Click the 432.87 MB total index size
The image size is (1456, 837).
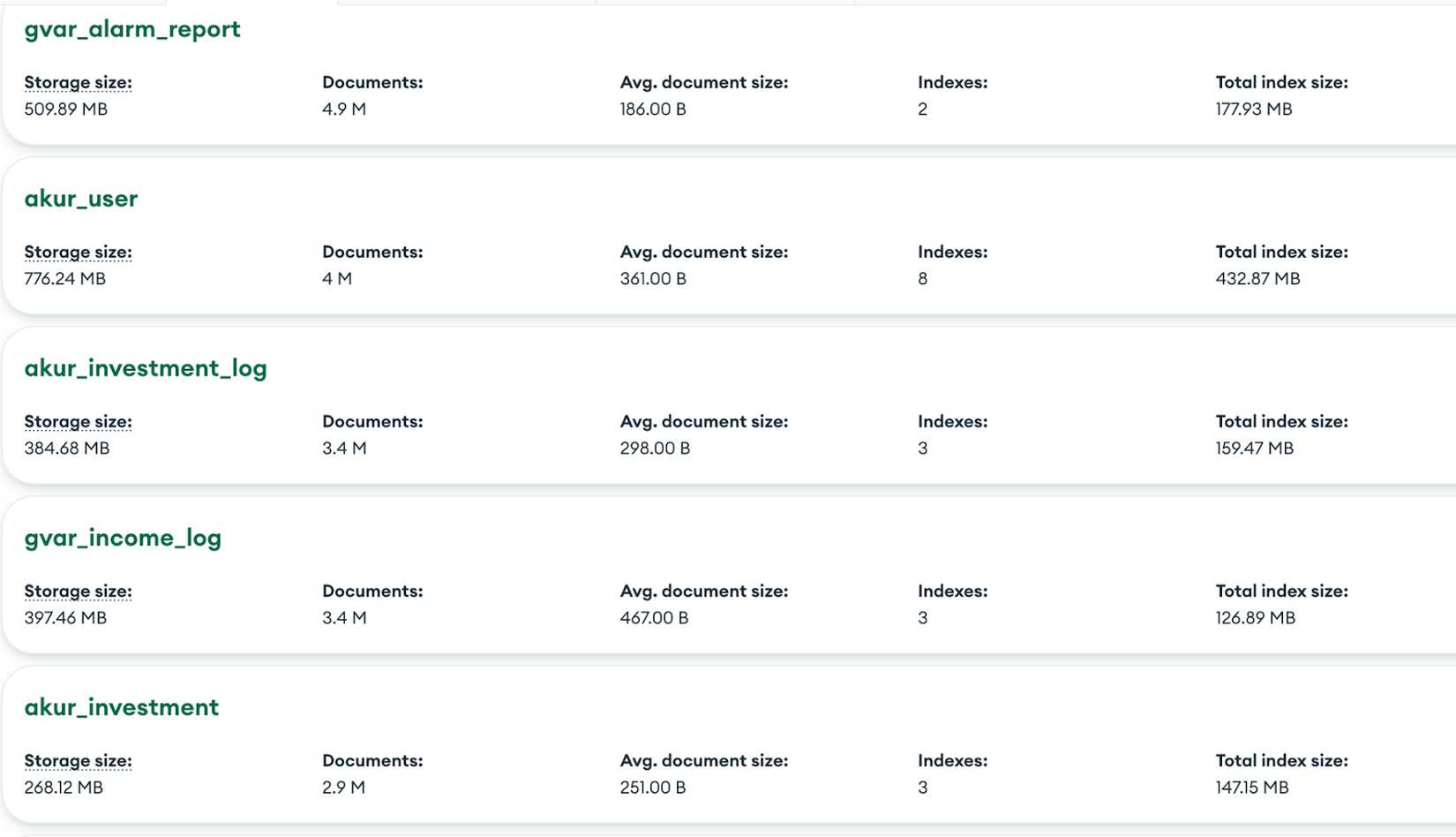pyautogui.click(x=1257, y=278)
